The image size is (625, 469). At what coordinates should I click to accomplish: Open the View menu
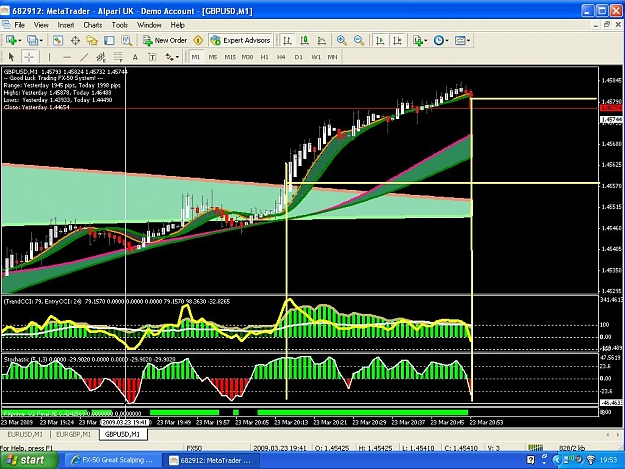point(41,25)
